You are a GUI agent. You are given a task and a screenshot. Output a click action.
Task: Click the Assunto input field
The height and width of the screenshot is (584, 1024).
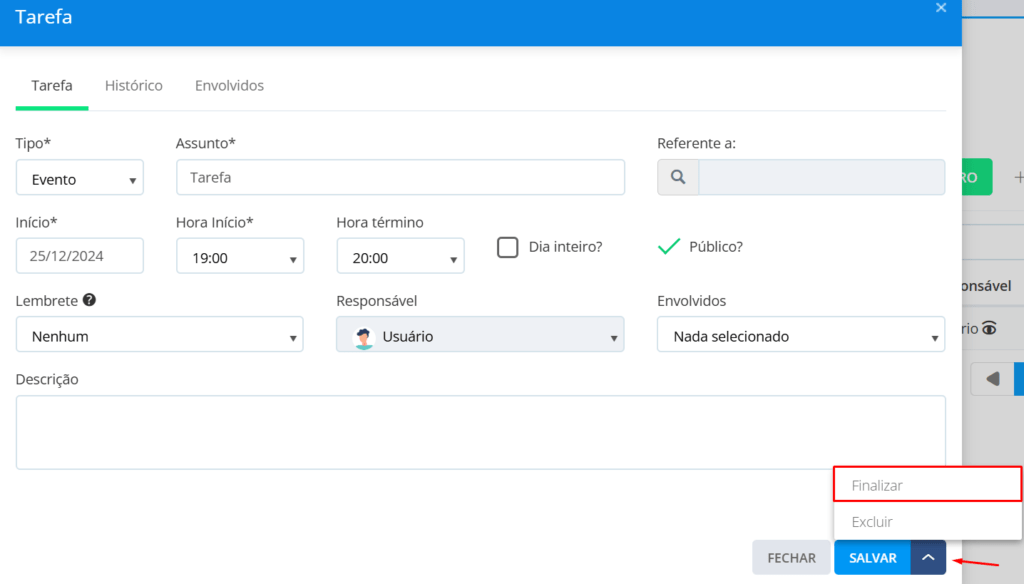click(x=400, y=177)
